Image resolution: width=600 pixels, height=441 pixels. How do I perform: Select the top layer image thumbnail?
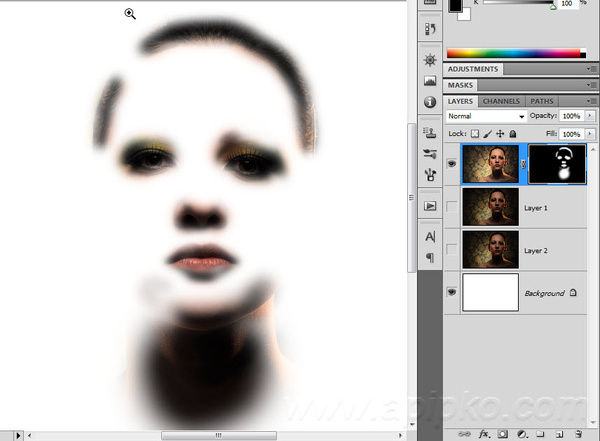(x=491, y=164)
